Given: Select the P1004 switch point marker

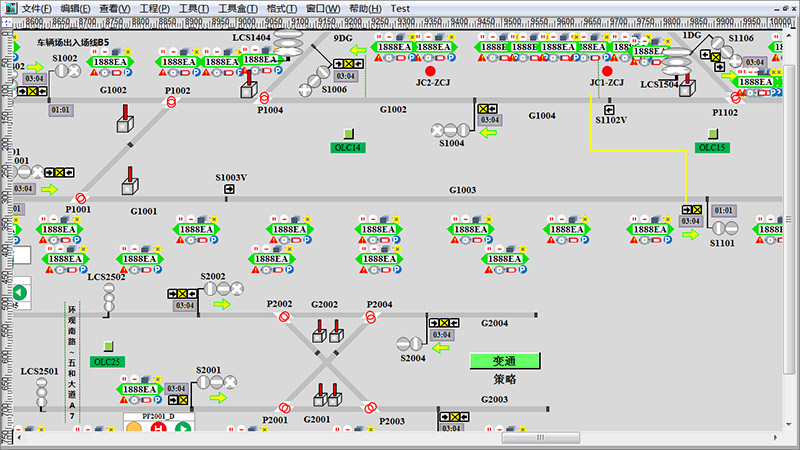Looking at the screenshot, I should tap(265, 98).
